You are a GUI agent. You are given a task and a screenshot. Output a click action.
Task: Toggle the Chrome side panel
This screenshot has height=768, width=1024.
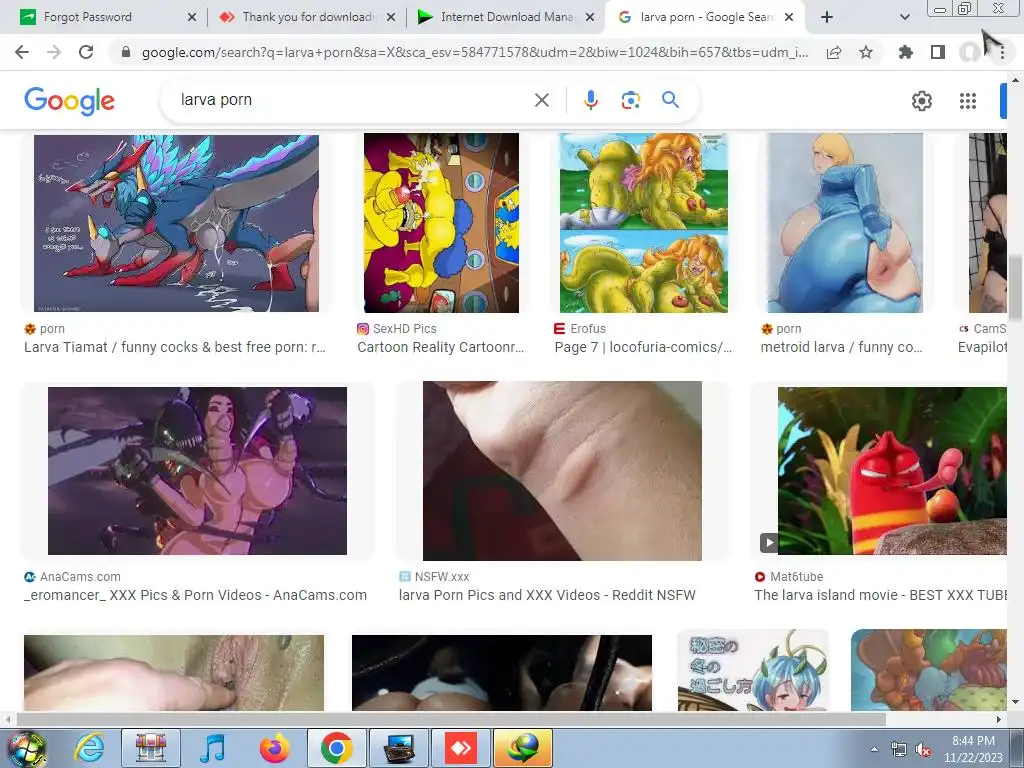pos(938,52)
